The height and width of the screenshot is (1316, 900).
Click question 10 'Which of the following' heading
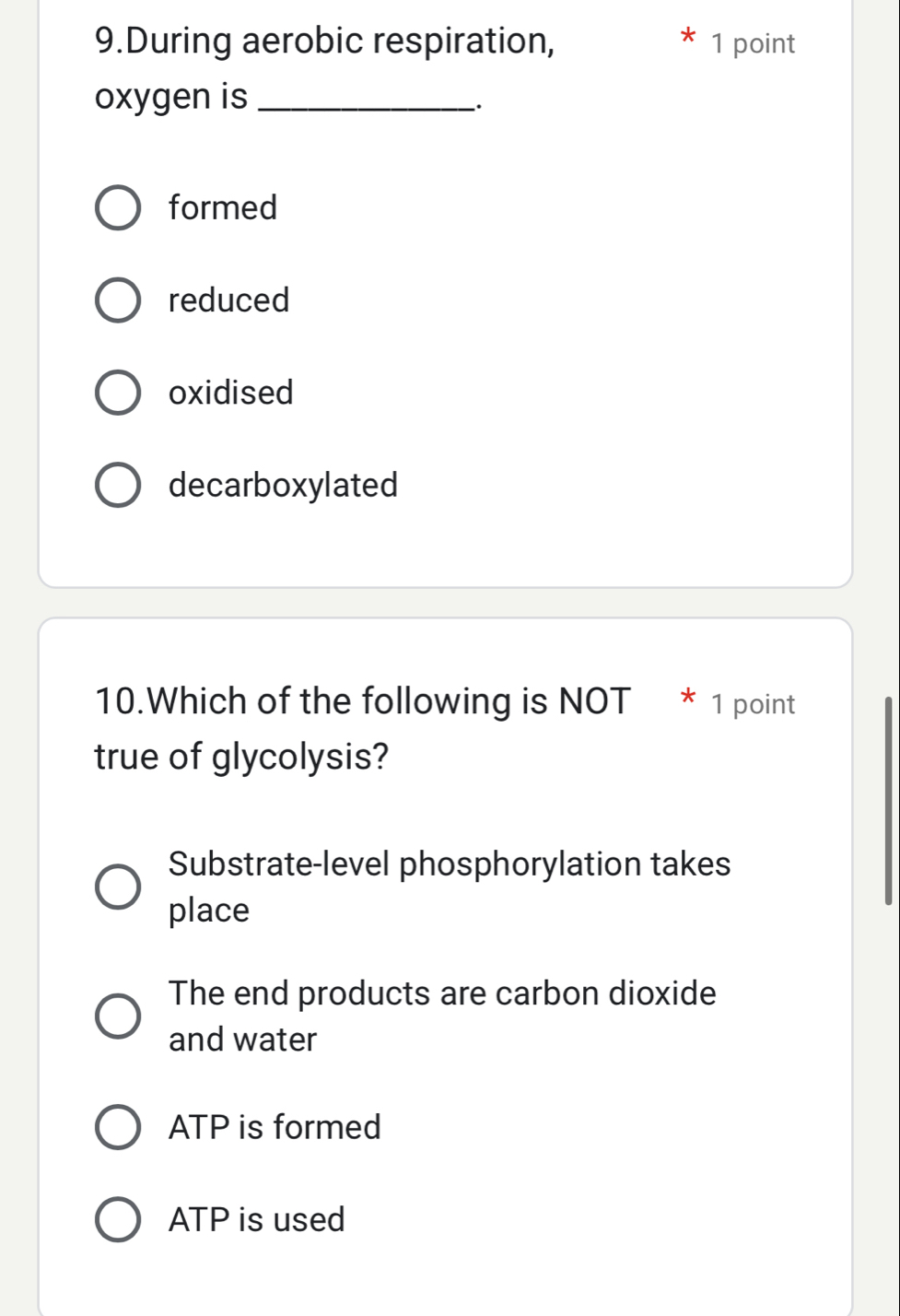click(363, 701)
